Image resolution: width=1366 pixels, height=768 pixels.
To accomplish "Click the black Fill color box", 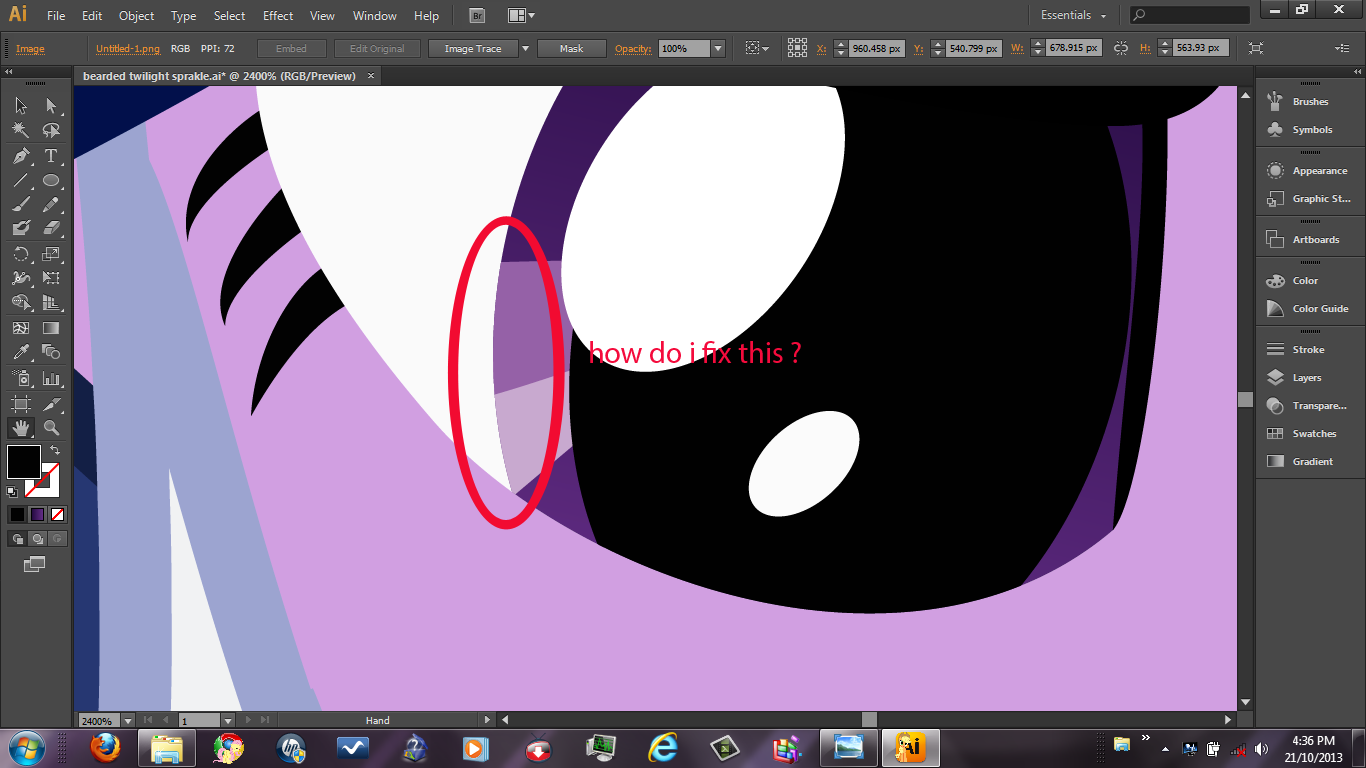I will pos(23,462).
